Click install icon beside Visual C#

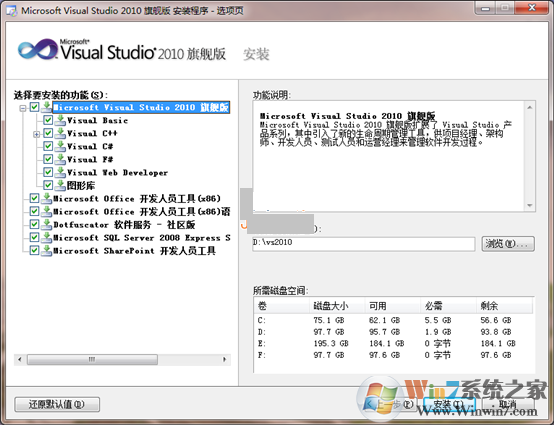click(x=60, y=146)
